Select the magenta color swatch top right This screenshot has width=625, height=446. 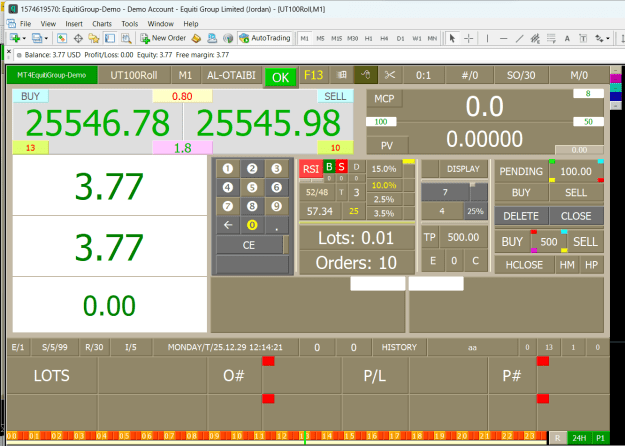pos(615,78)
